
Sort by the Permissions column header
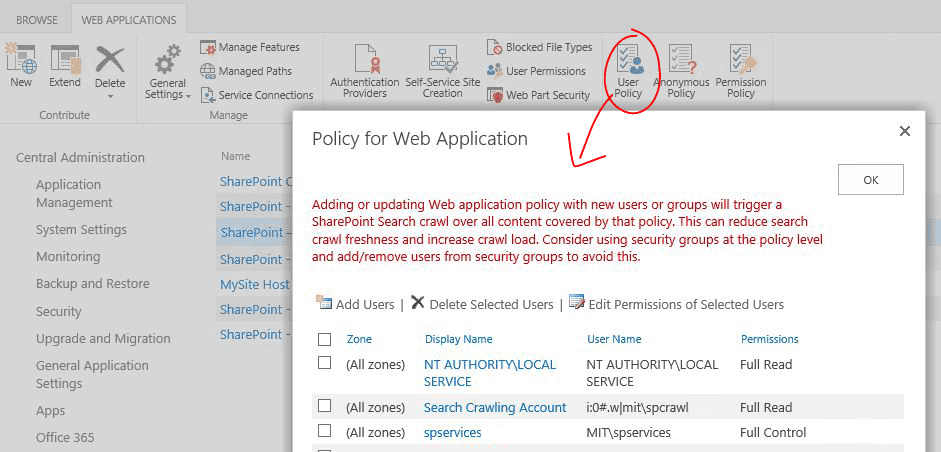click(x=770, y=339)
